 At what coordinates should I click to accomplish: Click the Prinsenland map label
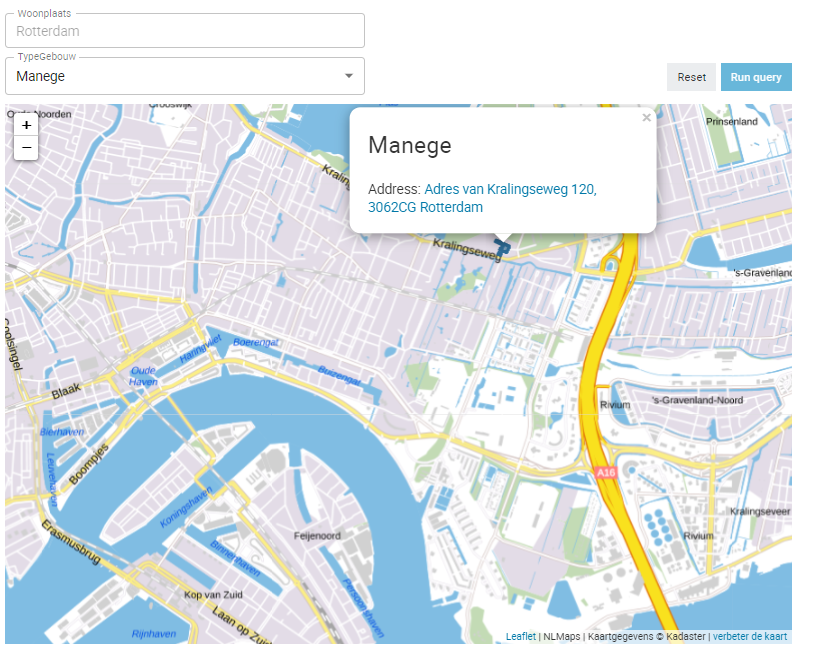[x=731, y=122]
